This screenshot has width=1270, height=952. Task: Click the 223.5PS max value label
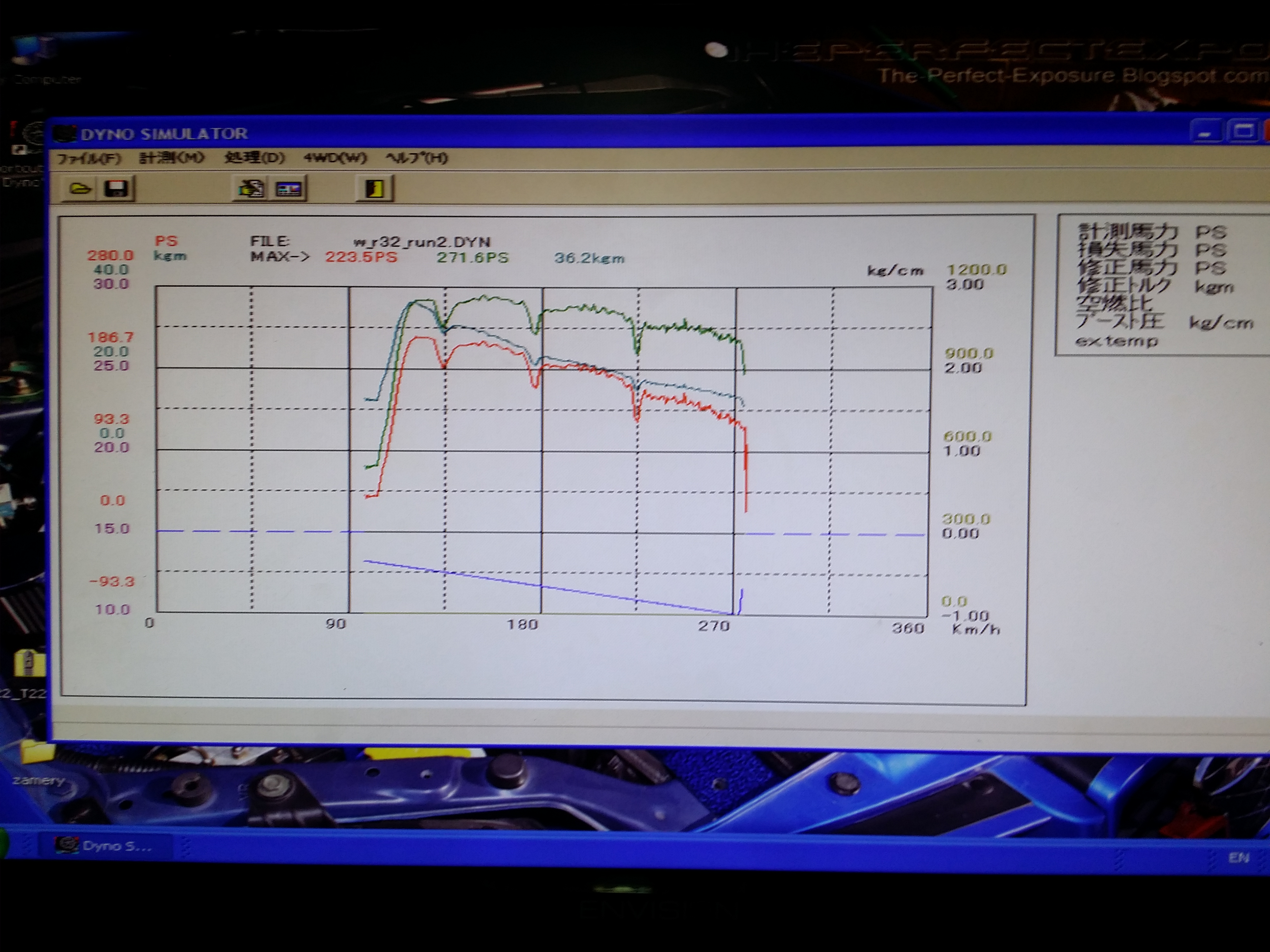pyautogui.click(x=361, y=256)
